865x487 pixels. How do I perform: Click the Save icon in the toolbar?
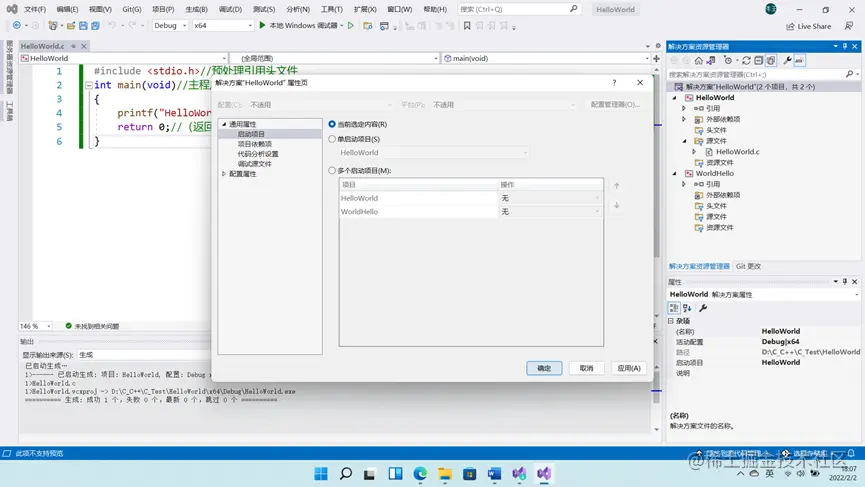pos(83,25)
